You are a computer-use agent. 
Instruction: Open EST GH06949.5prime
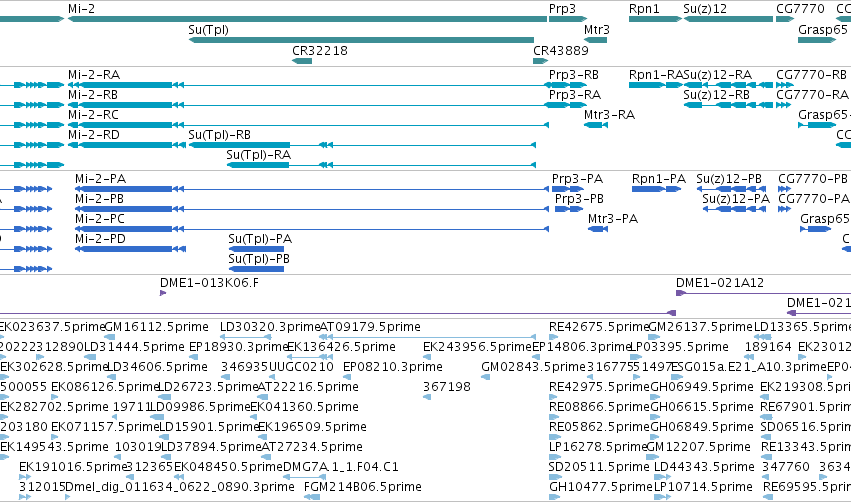pyautogui.click(x=655, y=398)
